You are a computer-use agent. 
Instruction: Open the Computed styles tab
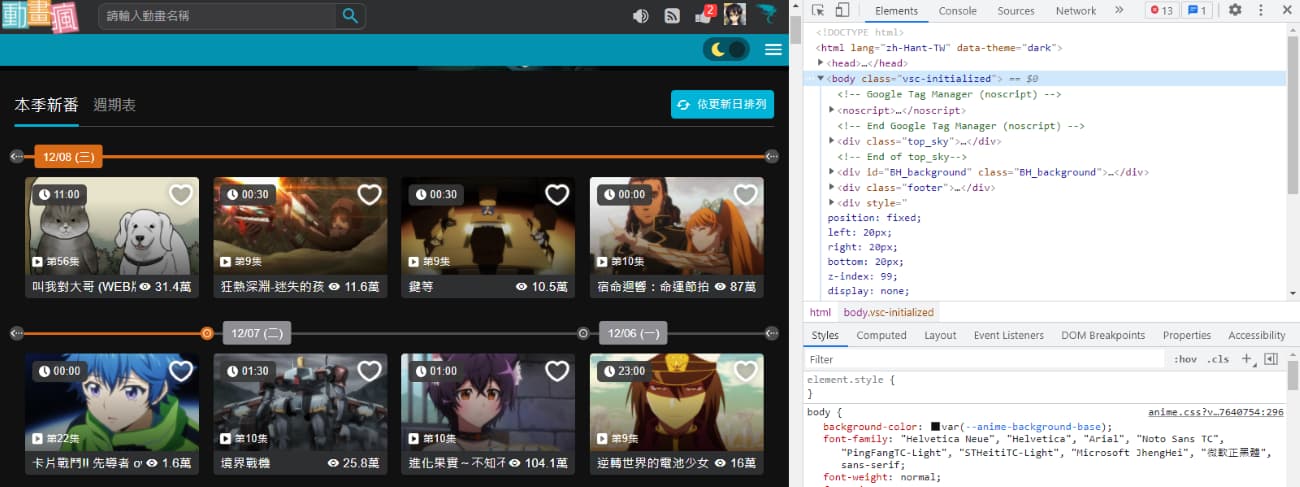pyautogui.click(x=881, y=335)
